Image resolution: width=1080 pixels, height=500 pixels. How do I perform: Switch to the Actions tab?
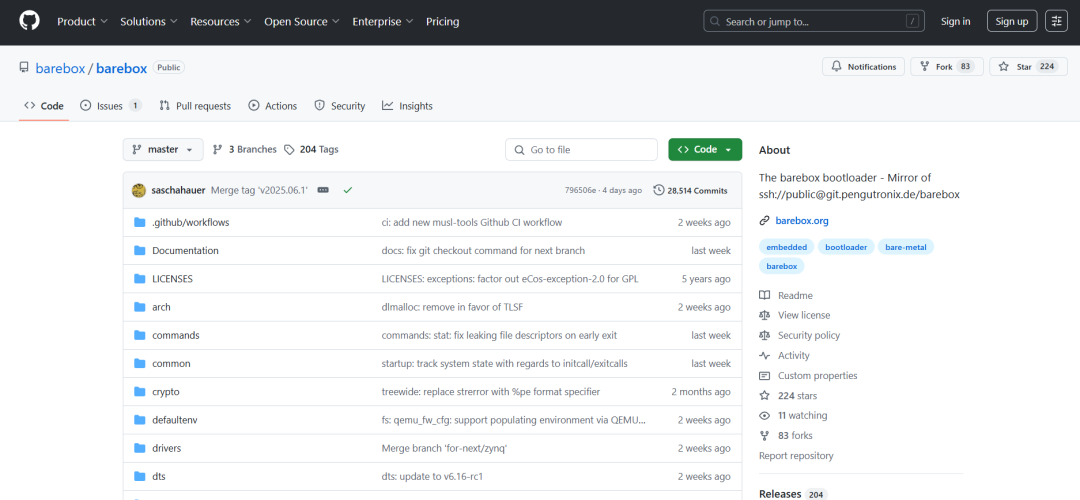pos(273,105)
